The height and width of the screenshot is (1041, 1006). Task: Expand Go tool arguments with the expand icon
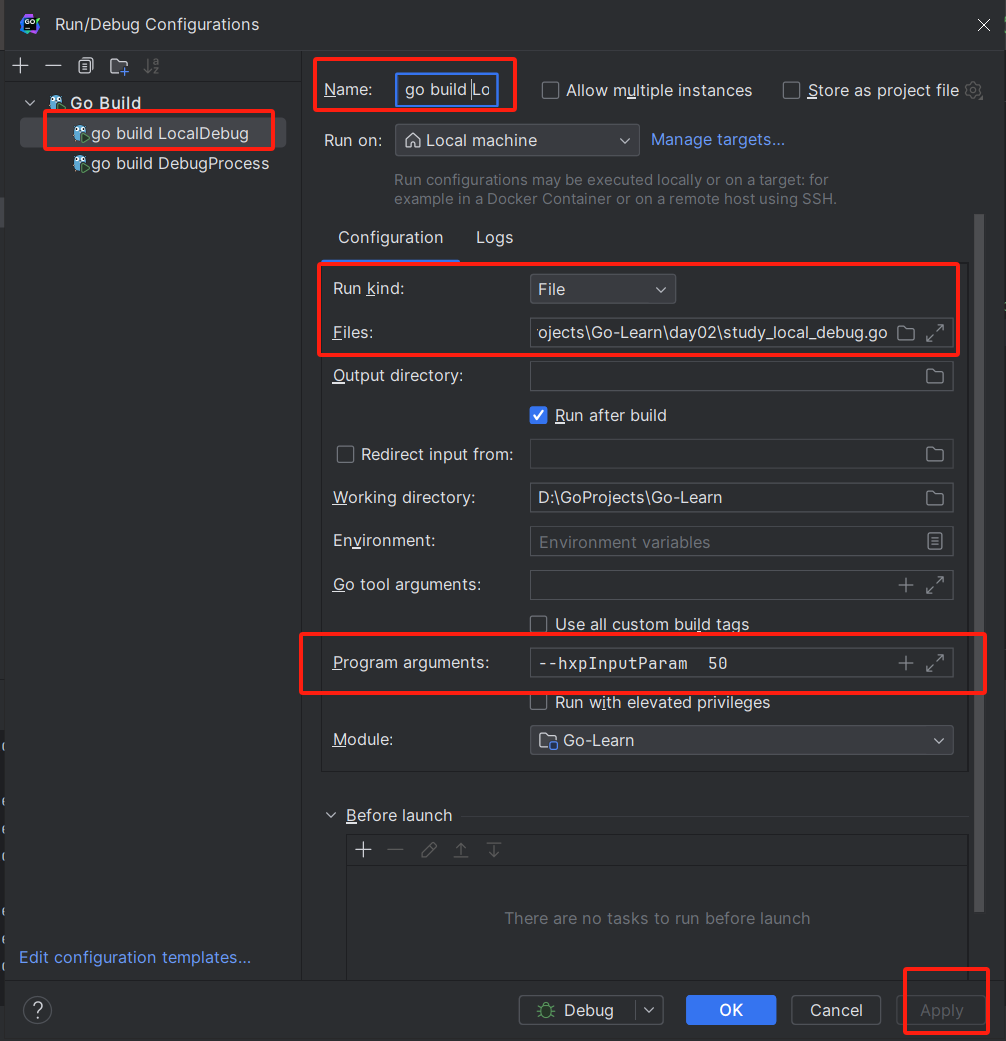(x=936, y=584)
